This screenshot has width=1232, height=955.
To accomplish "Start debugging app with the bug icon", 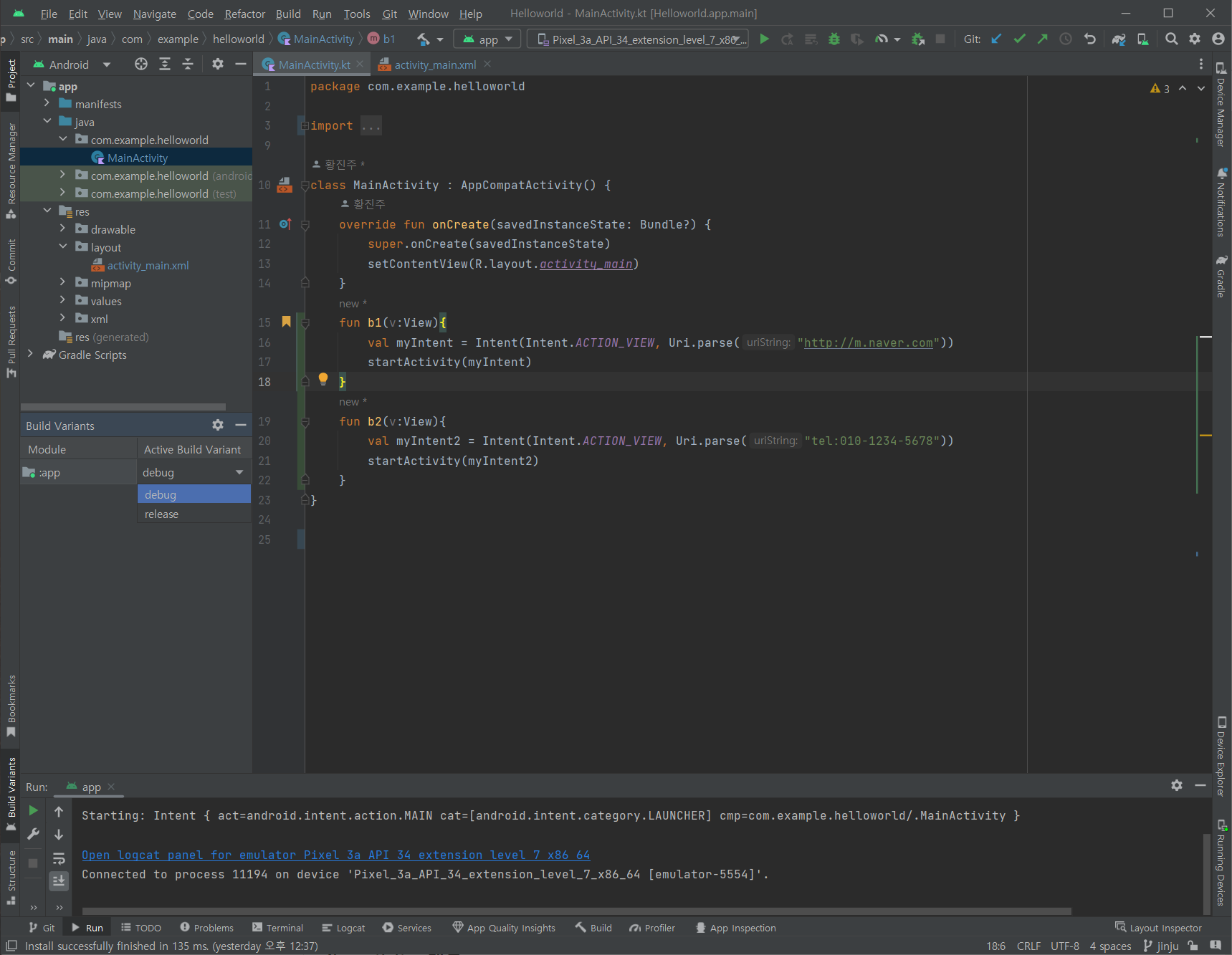I will coord(834,39).
